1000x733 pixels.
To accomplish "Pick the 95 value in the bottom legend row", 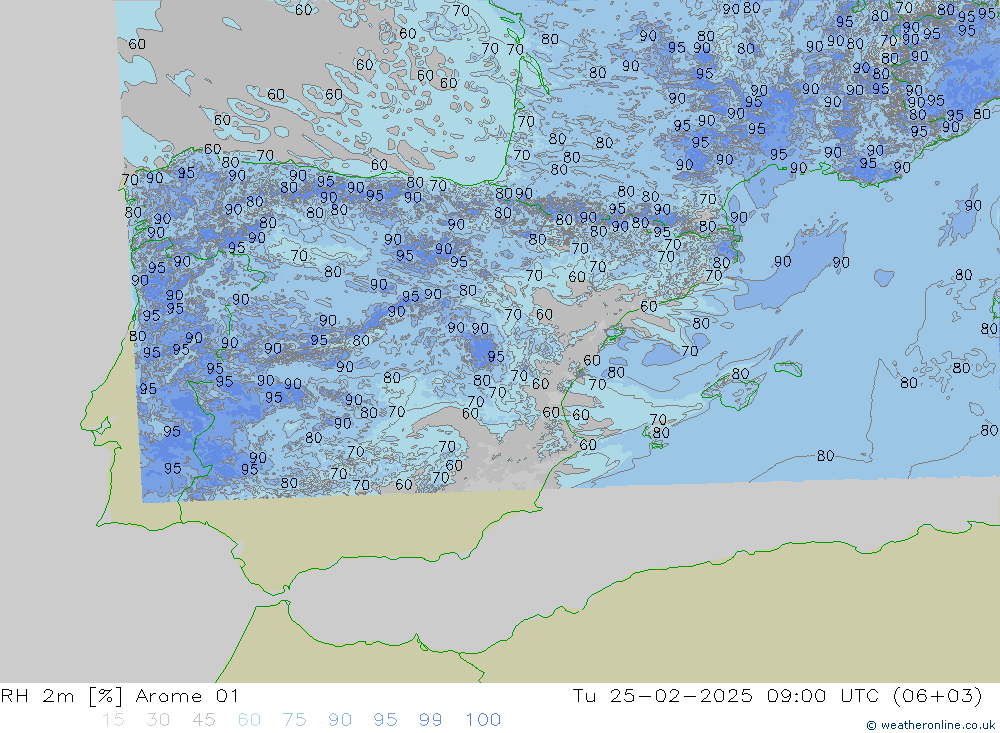I will pos(385,720).
